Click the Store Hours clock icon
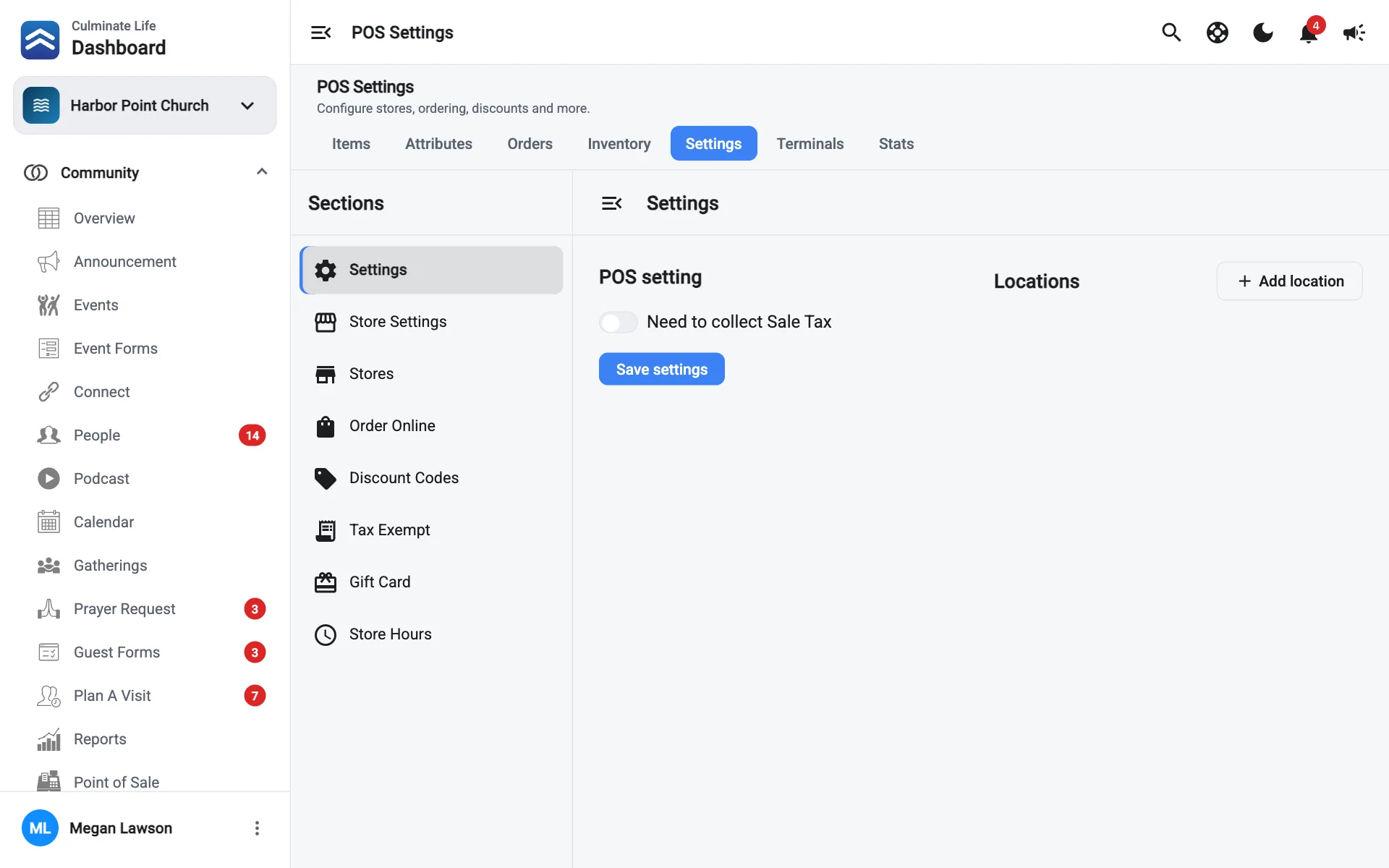Screen dimensions: 1389x868 tap(326, 634)
